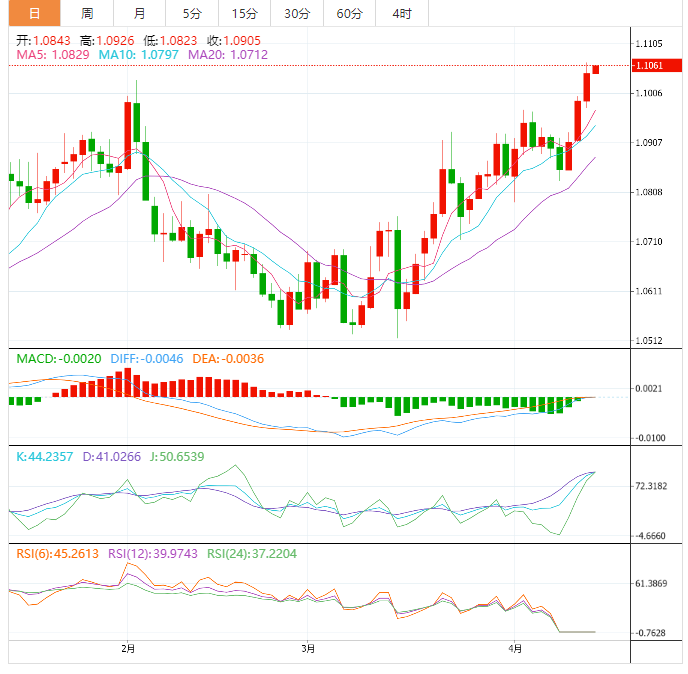Select the 60分 timeframe tab
The image size is (688, 674).
pyautogui.click(x=349, y=13)
